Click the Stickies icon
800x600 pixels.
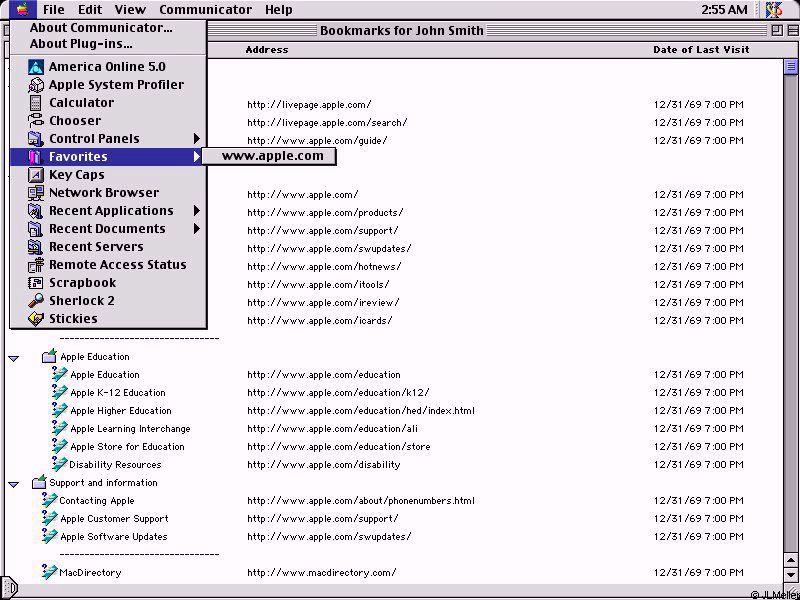coord(36,319)
